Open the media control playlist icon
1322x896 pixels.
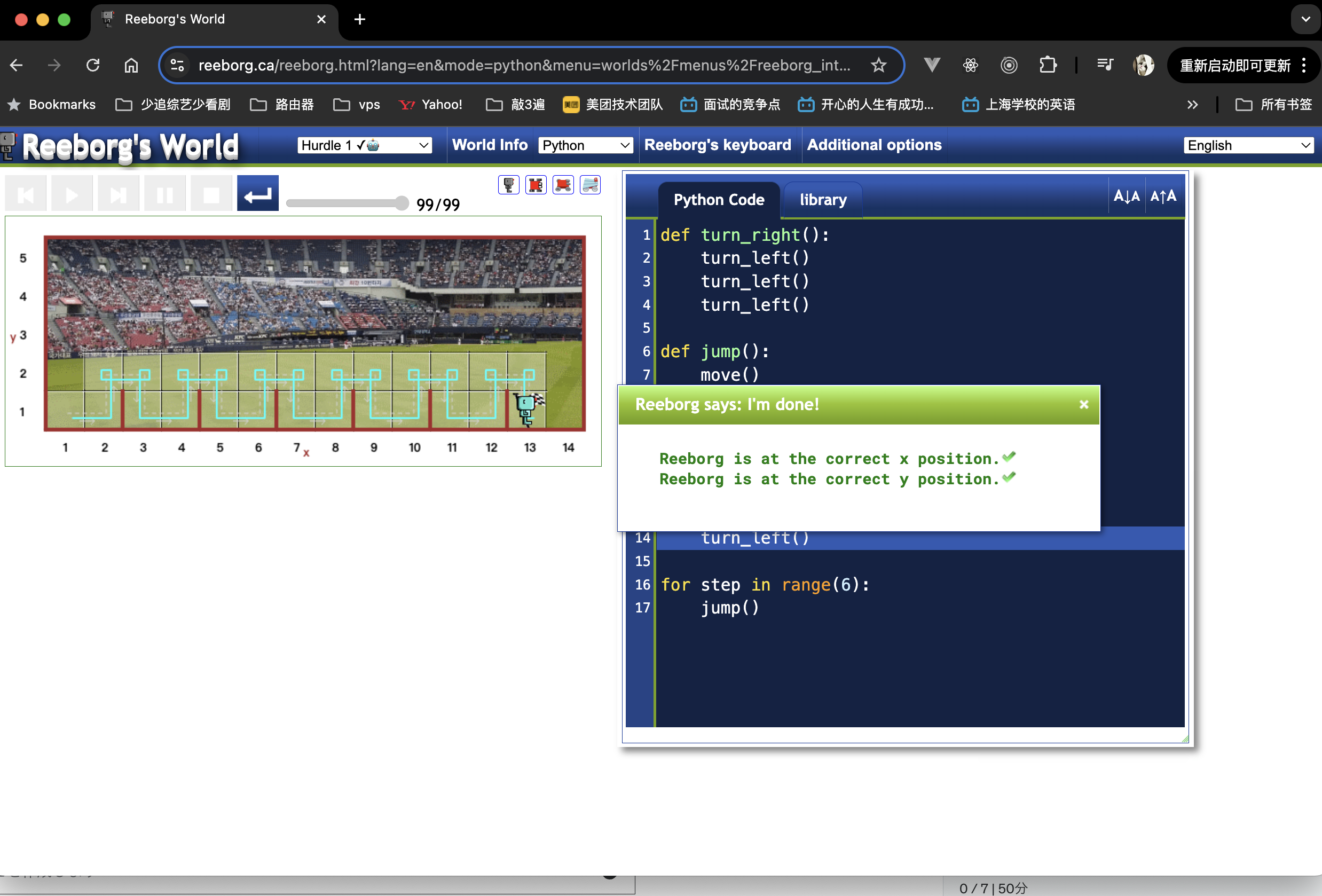1105,66
